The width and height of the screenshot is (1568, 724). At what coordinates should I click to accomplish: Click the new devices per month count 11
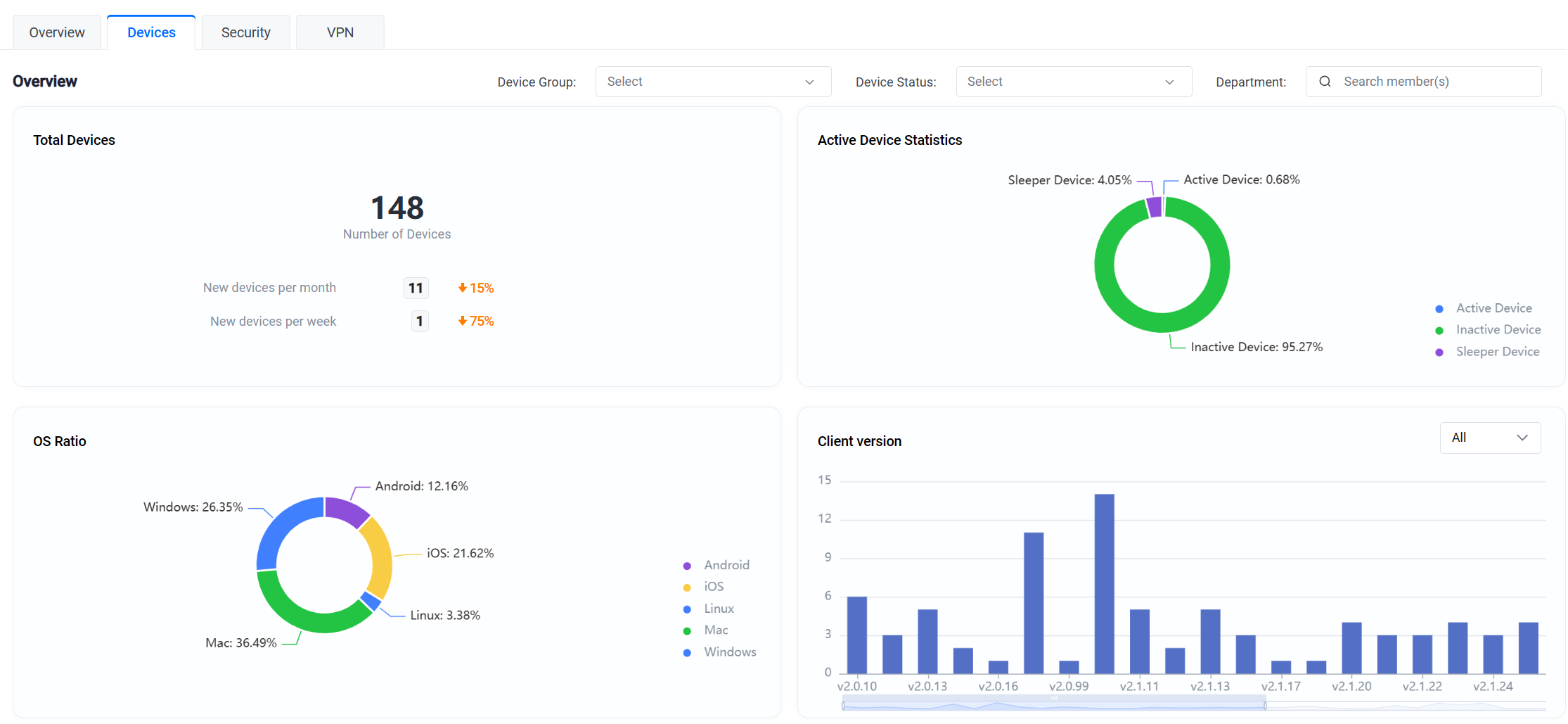tap(416, 288)
